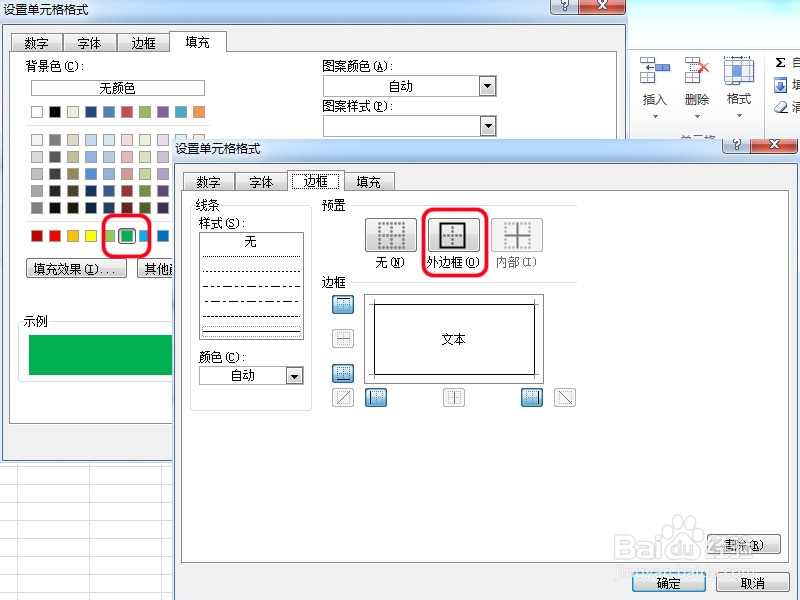Click the descending diagonal border icon

click(x=565, y=397)
